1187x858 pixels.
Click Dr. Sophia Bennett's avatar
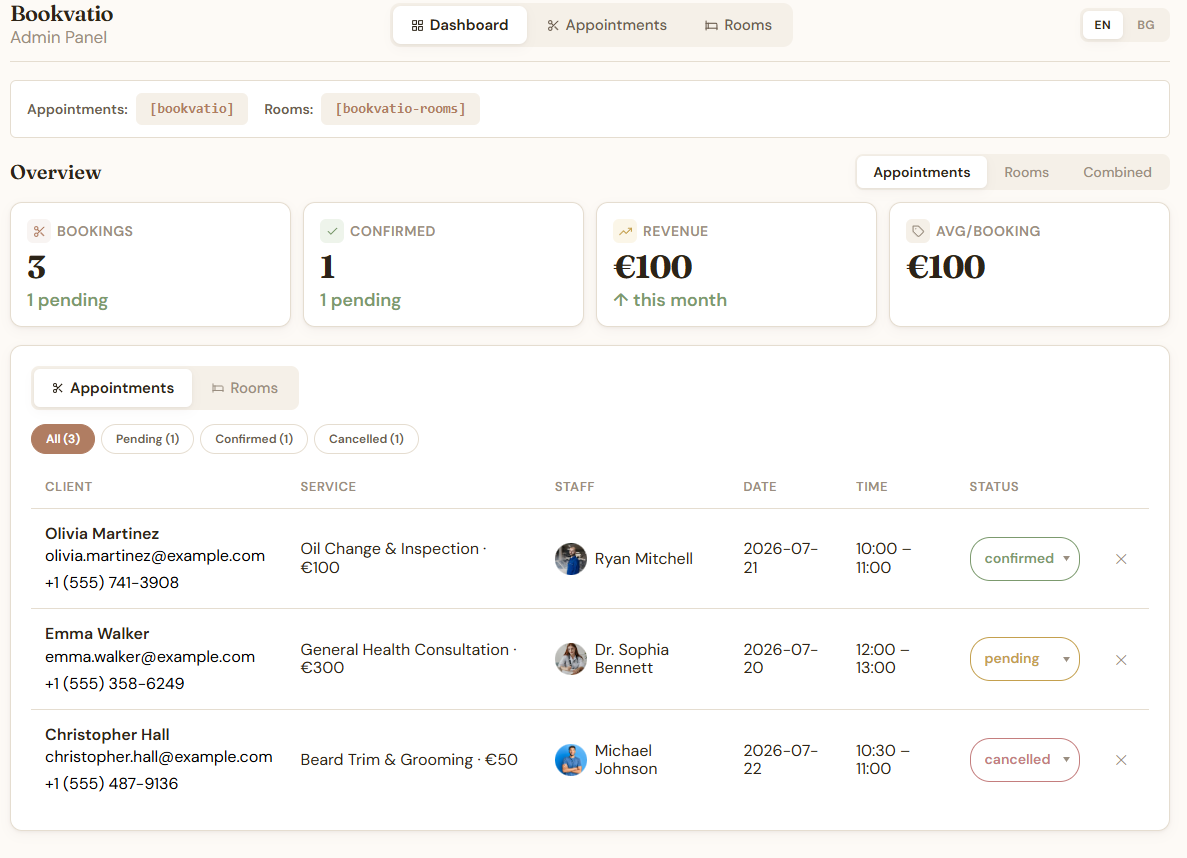point(571,659)
